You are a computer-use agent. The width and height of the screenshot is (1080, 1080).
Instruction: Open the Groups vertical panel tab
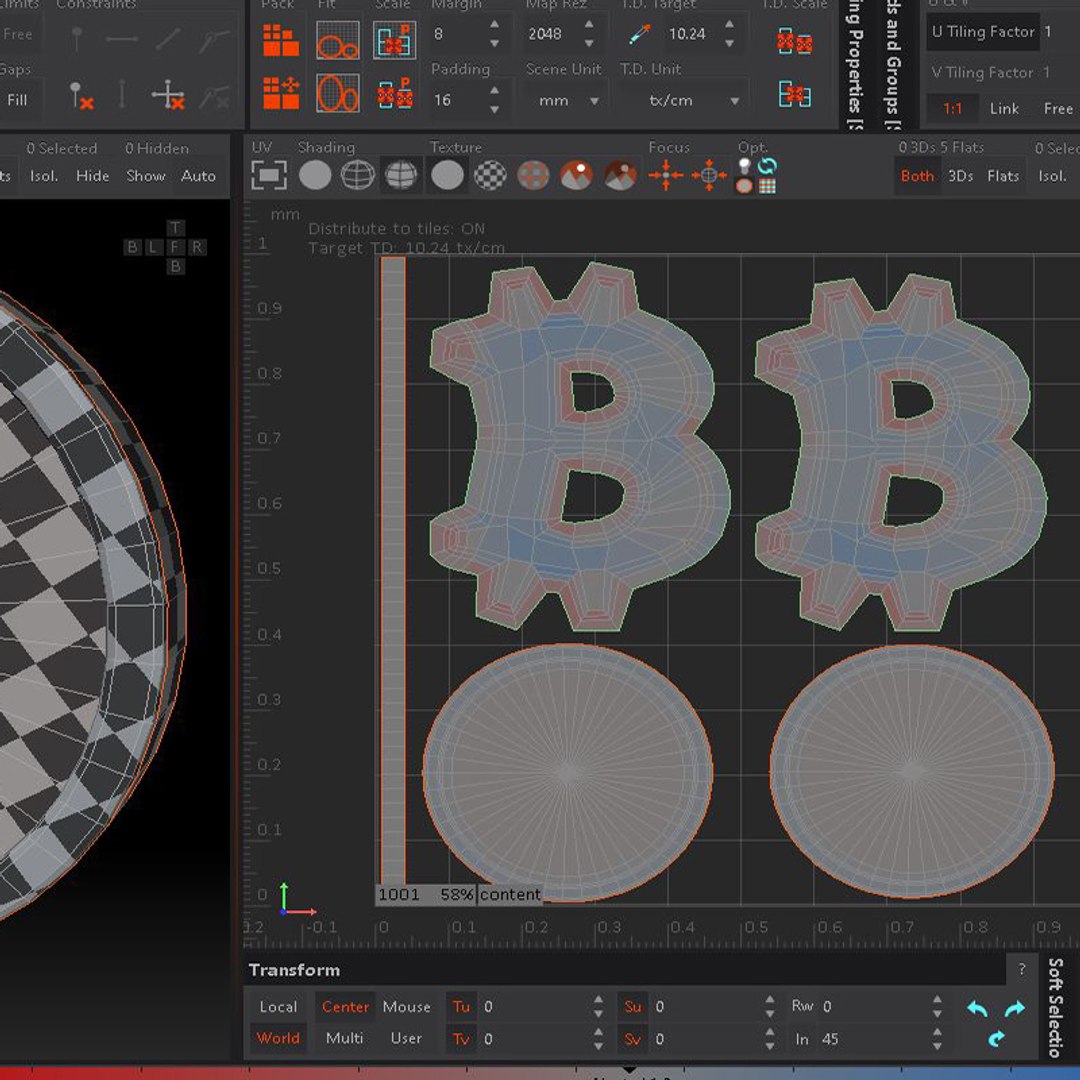(893, 65)
